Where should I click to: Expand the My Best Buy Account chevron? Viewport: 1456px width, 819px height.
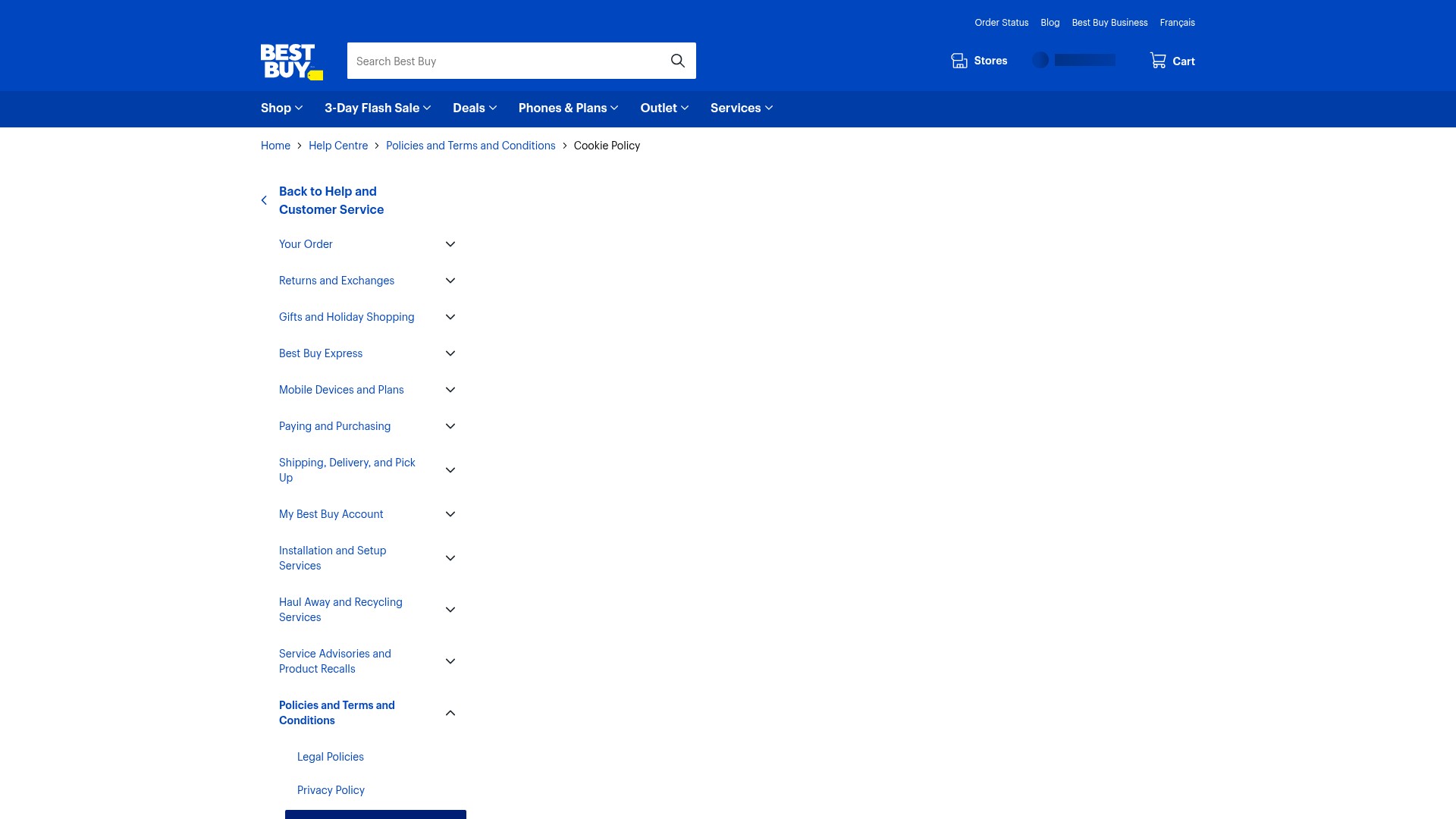tap(450, 514)
